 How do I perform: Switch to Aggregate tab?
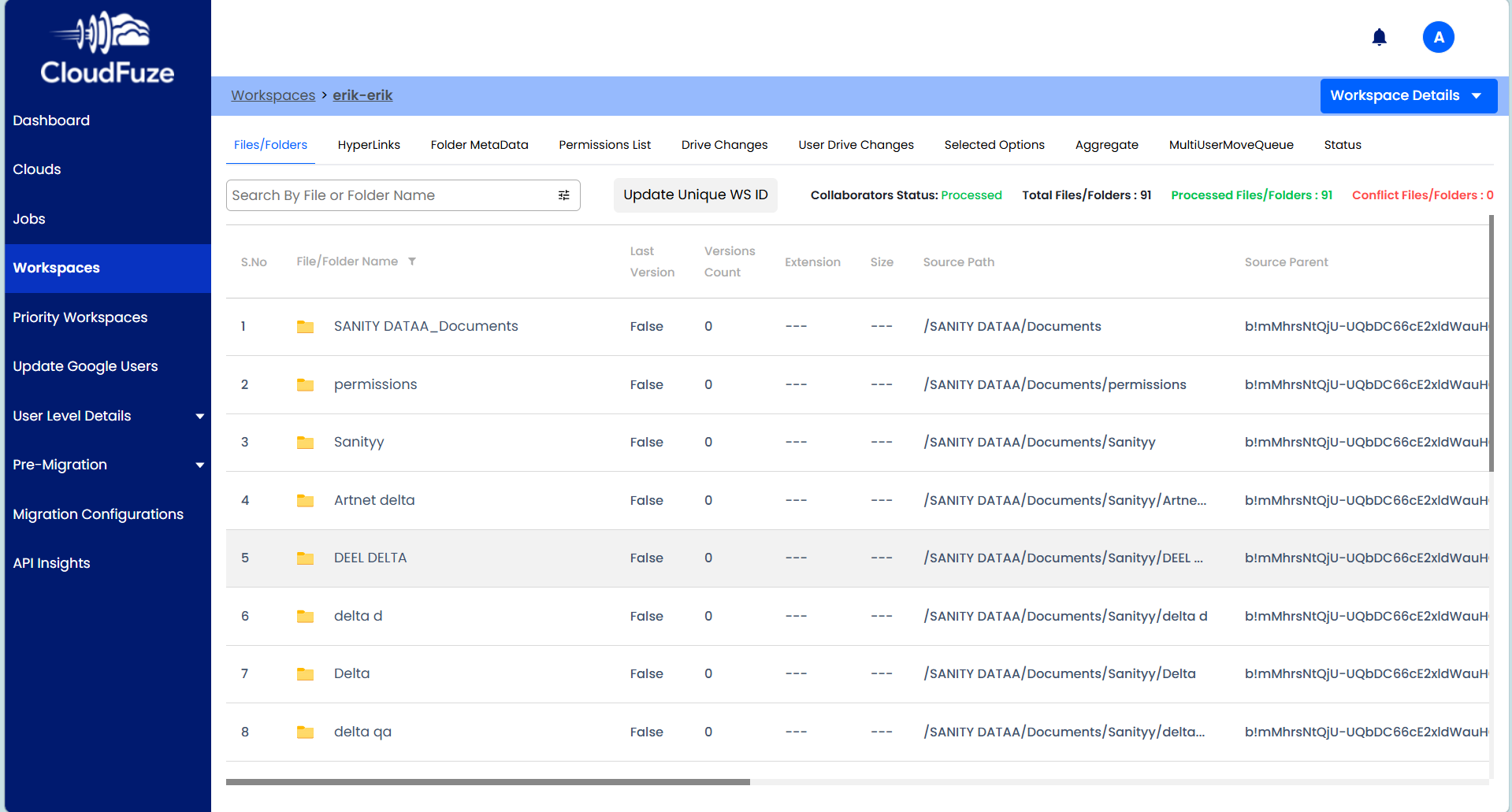(x=1106, y=145)
